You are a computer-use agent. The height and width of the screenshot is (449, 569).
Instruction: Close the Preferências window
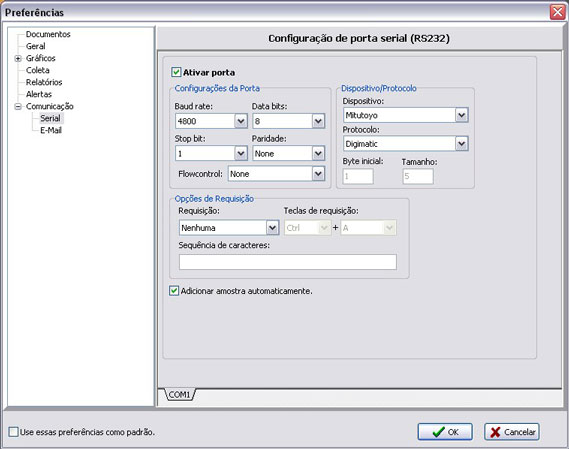pos(557,12)
